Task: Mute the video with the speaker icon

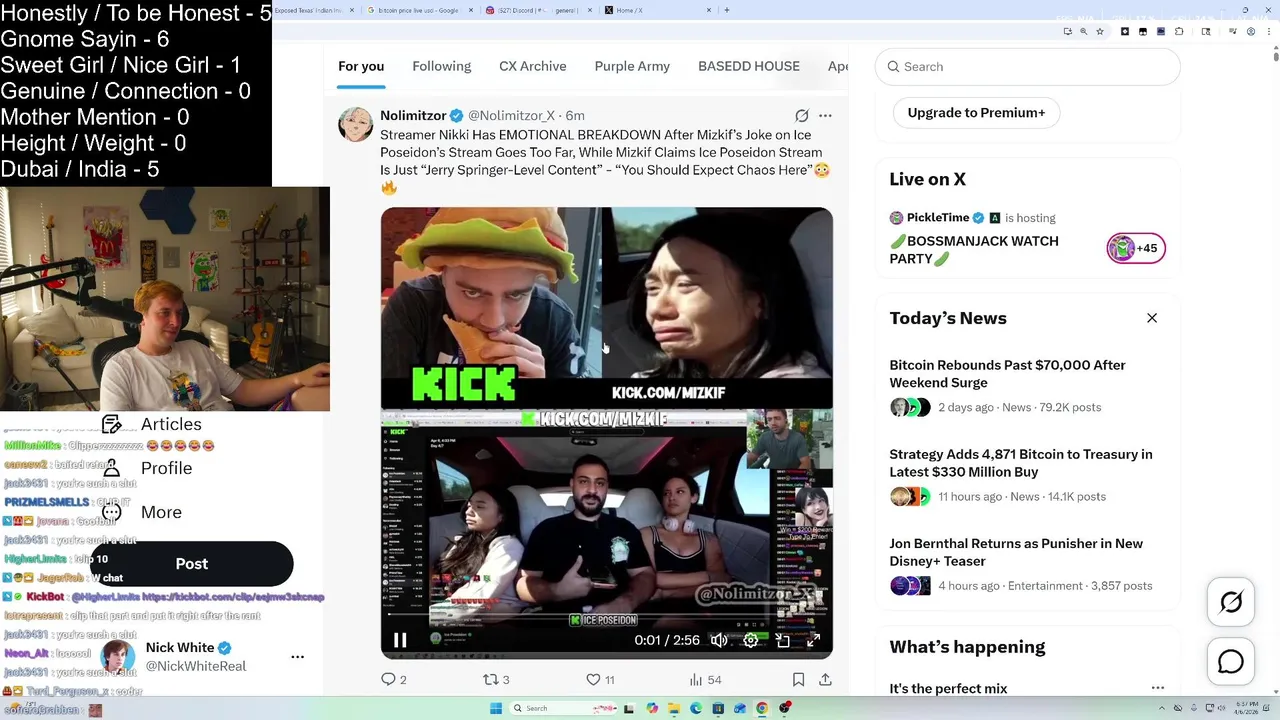Action: point(719,640)
